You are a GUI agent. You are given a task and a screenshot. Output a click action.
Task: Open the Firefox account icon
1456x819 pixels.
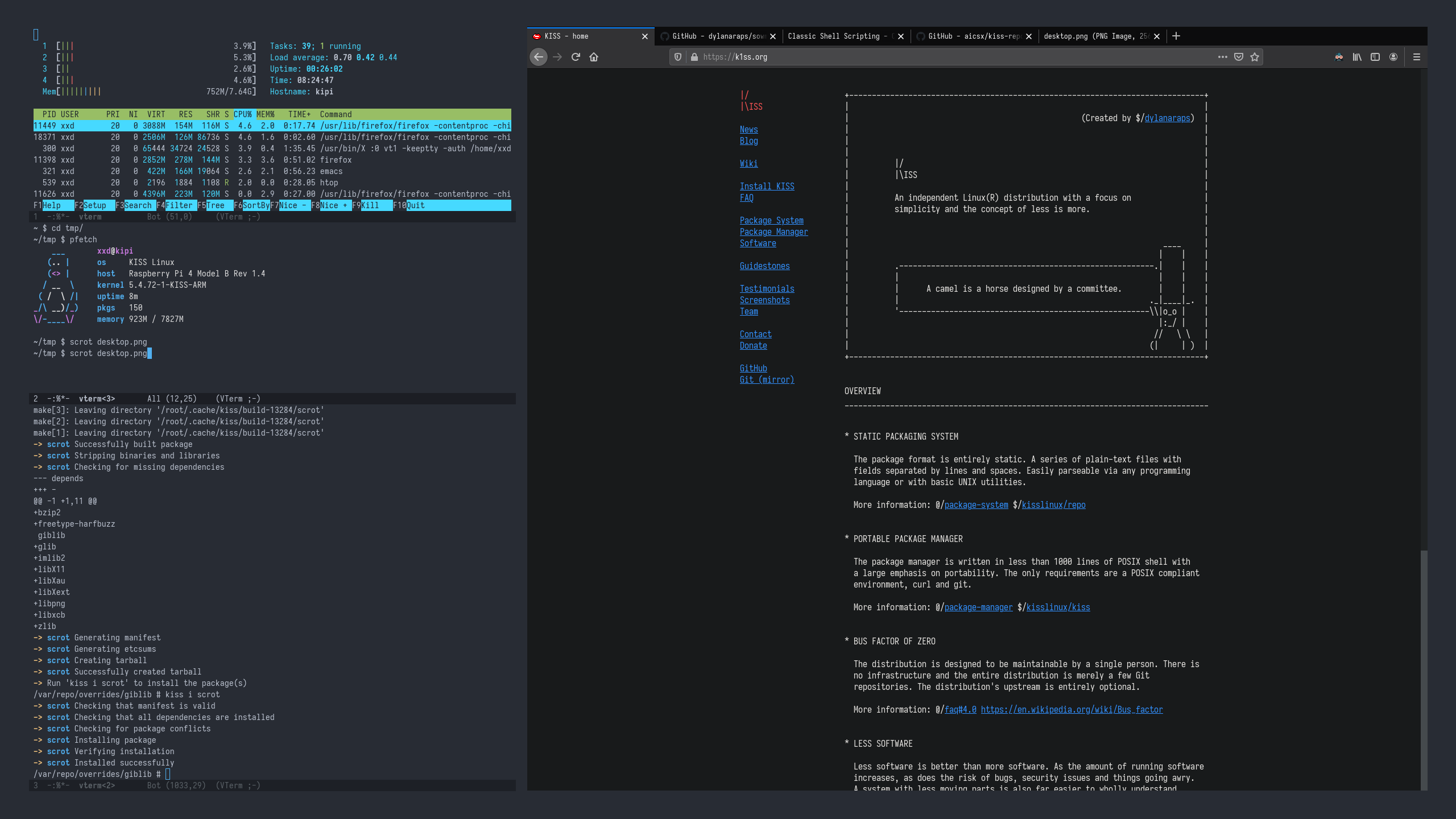click(x=1393, y=57)
